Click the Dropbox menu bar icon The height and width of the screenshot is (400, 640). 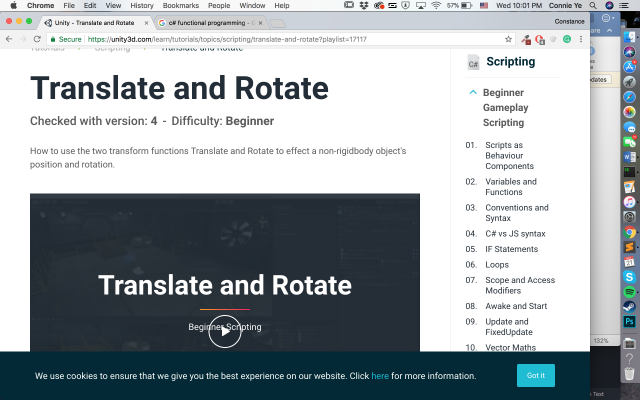pyautogui.click(x=364, y=5)
